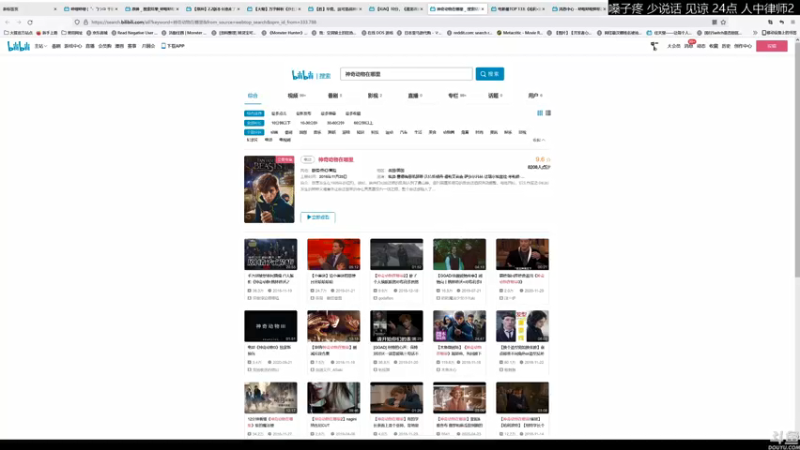Image resolution: width=800 pixels, height=450 pixels.
Task: Select the 影视 results tab
Action: (374, 95)
